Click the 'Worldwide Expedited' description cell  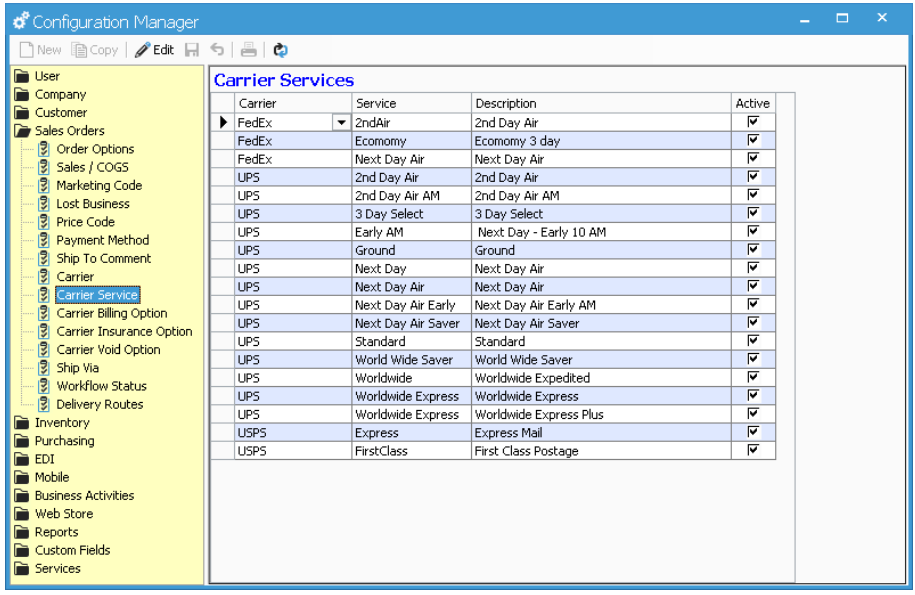coord(601,378)
